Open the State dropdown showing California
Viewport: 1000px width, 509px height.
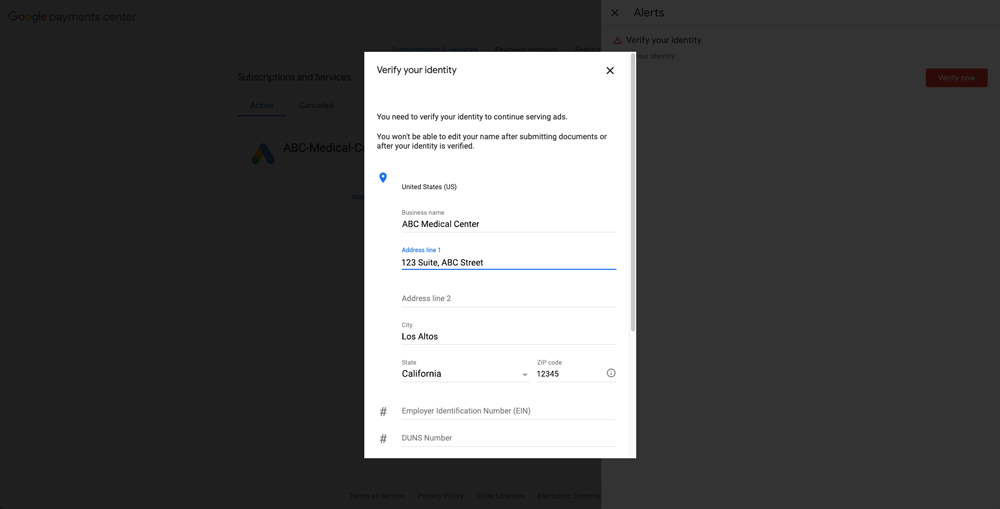coord(465,374)
